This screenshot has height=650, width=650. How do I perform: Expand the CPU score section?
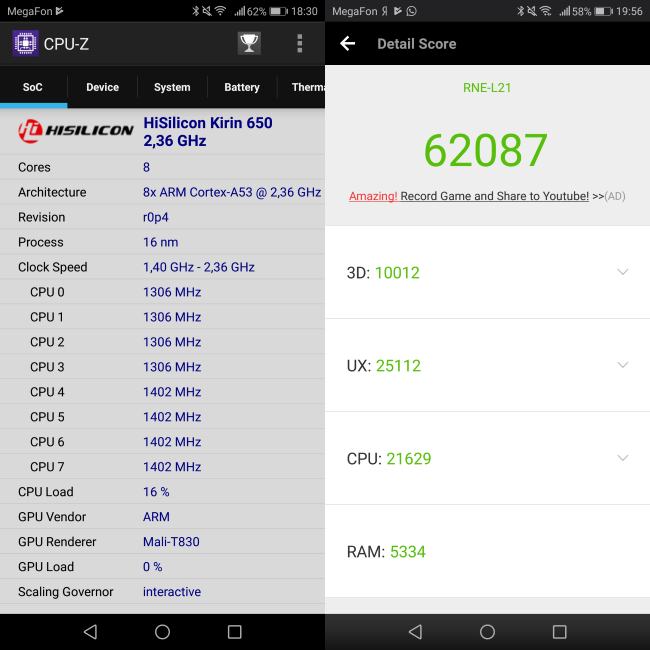coord(623,458)
